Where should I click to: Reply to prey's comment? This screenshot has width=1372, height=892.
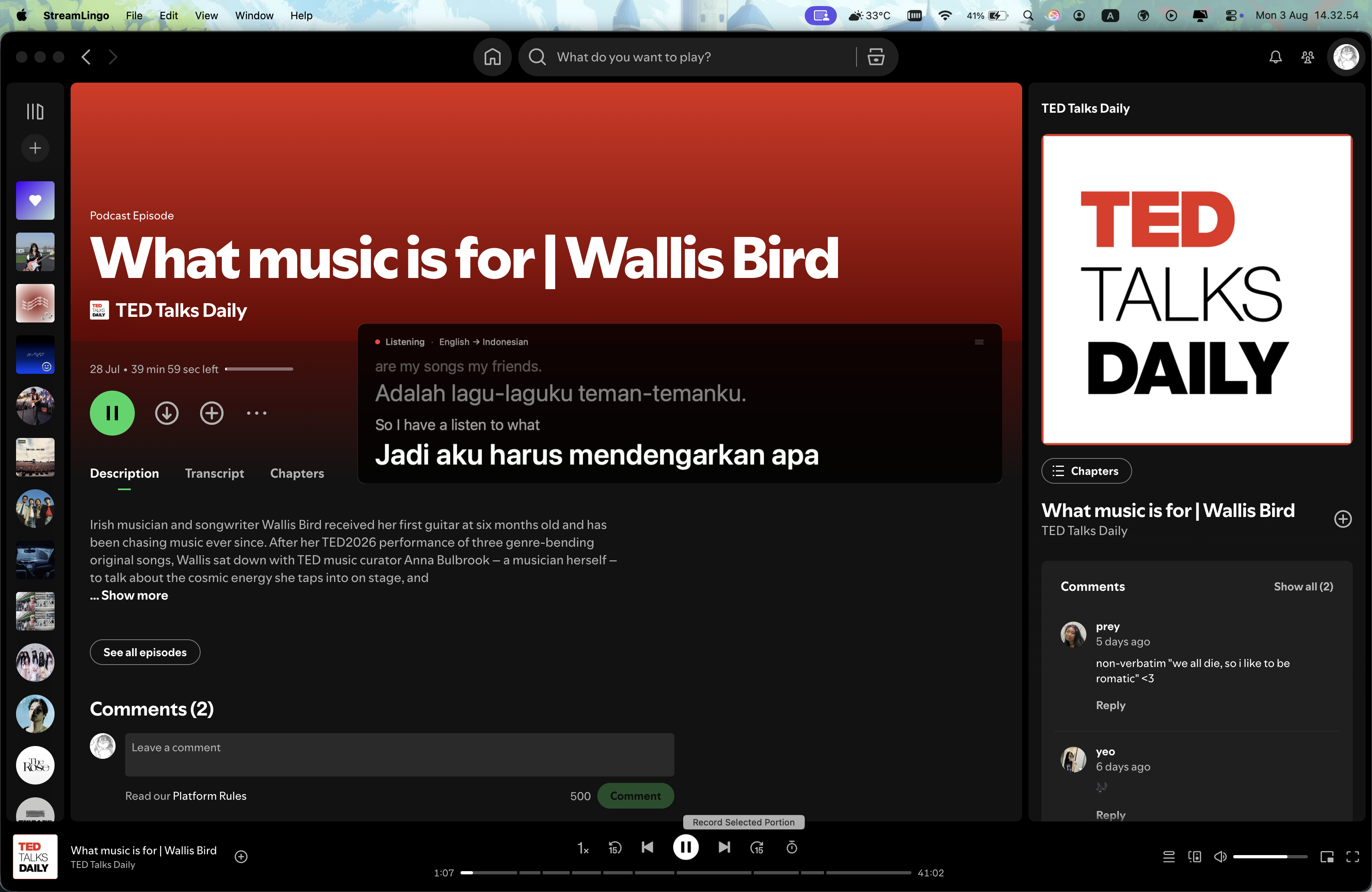pyautogui.click(x=1110, y=705)
